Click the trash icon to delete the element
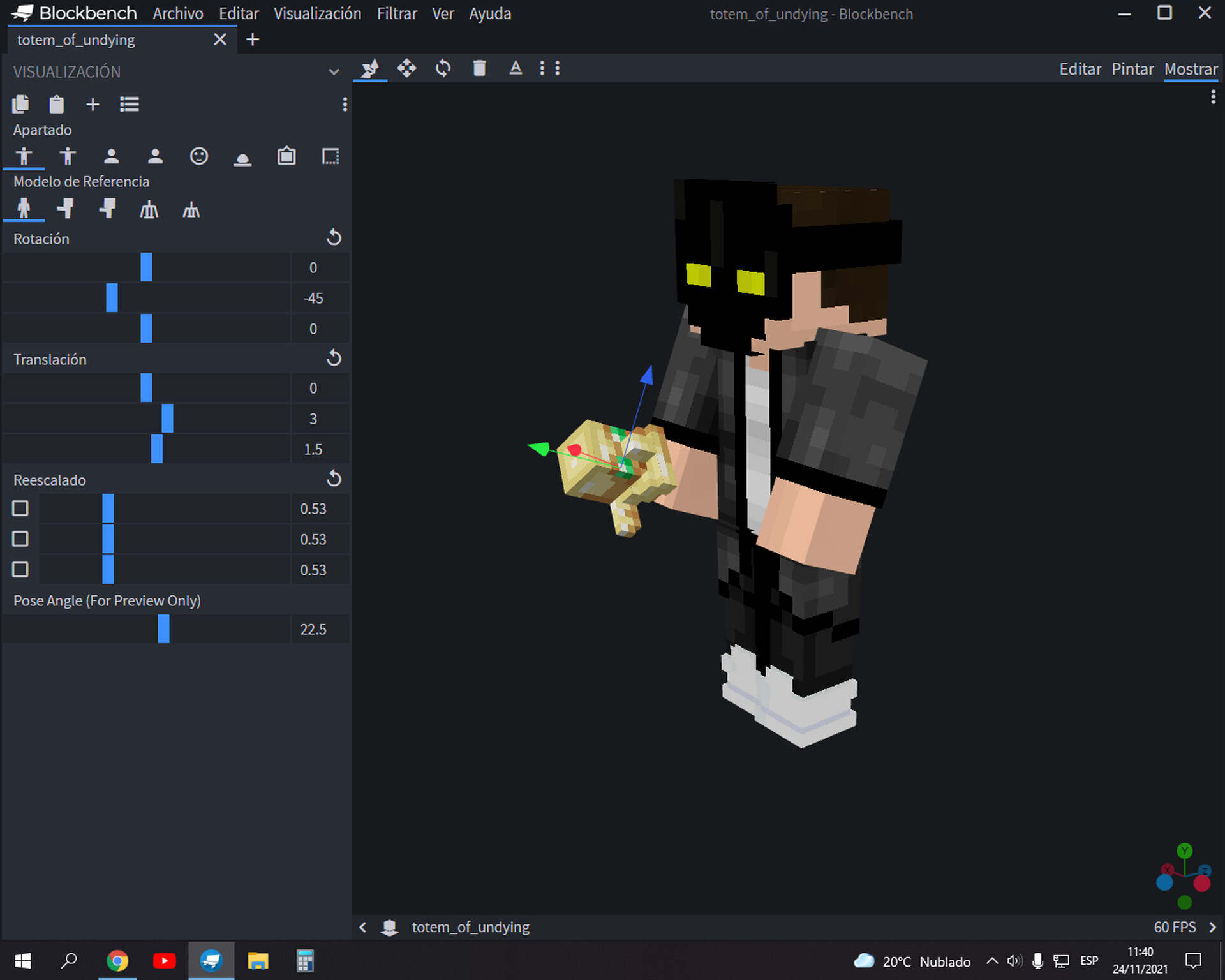The height and width of the screenshot is (980, 1225). [479, 68]
